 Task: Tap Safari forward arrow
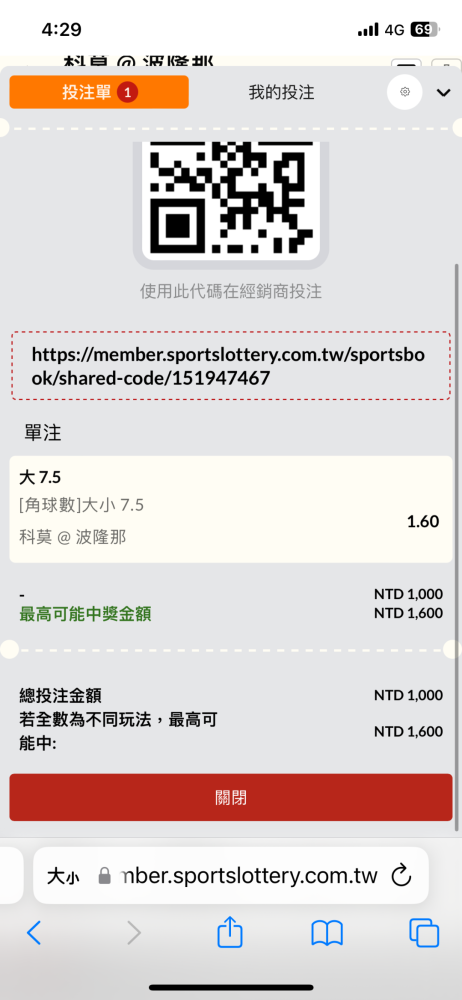pyautogui.click(x=133, y=933)
